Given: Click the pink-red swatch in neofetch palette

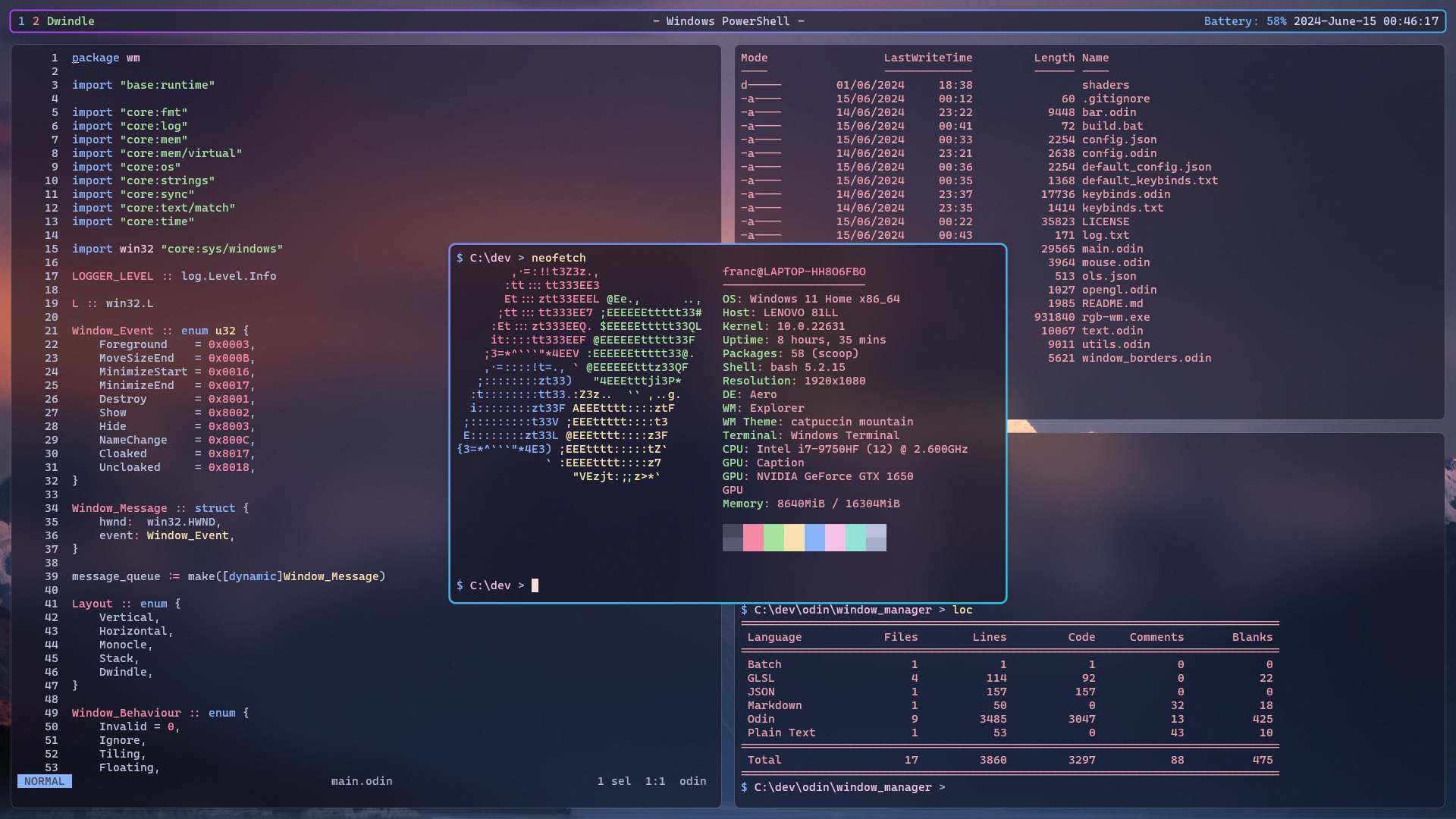Looking at the screenshot, I should pos(753,538).
